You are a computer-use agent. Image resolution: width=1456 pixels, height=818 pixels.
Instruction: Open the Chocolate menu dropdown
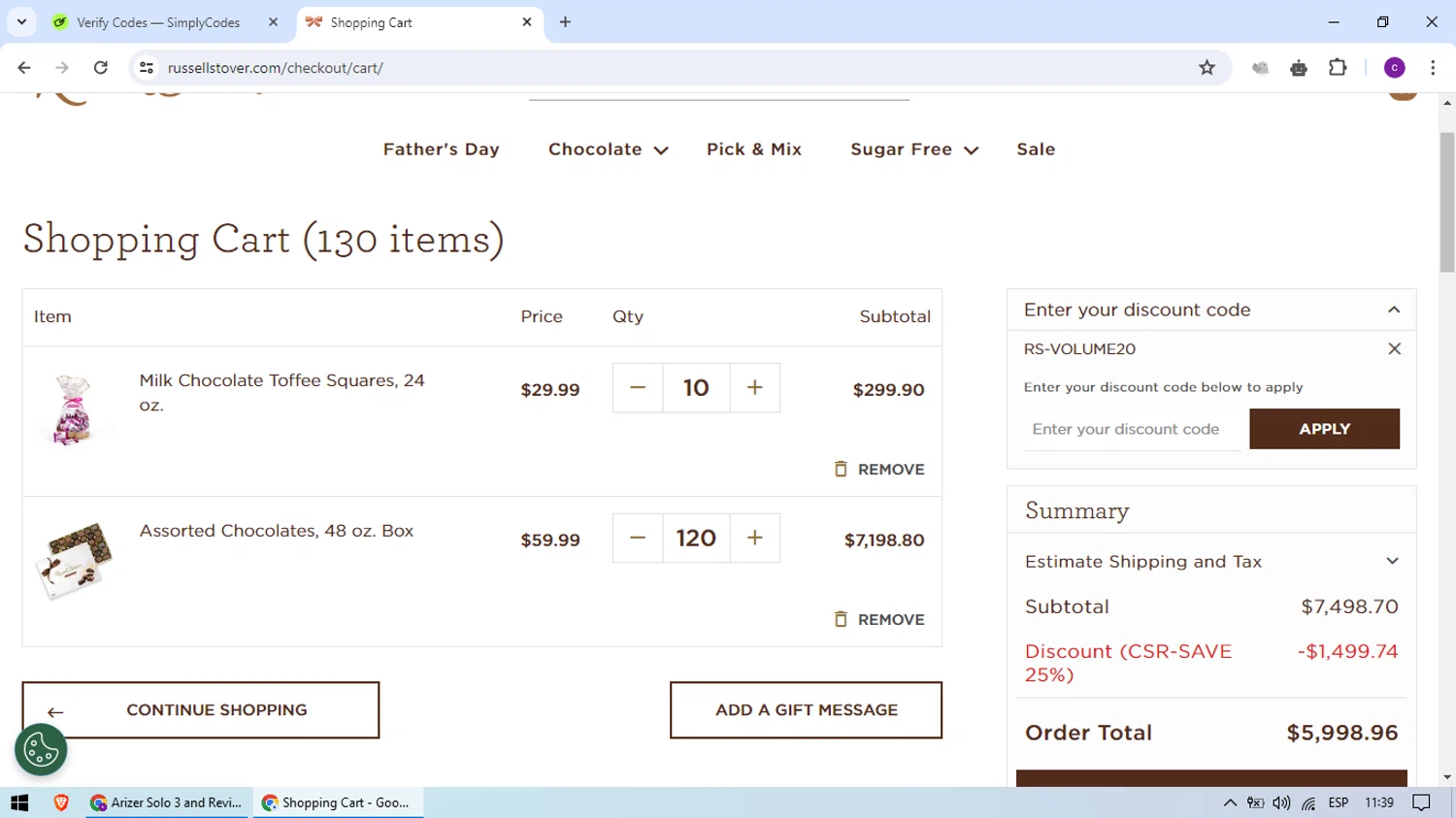[x=608, y=149]
